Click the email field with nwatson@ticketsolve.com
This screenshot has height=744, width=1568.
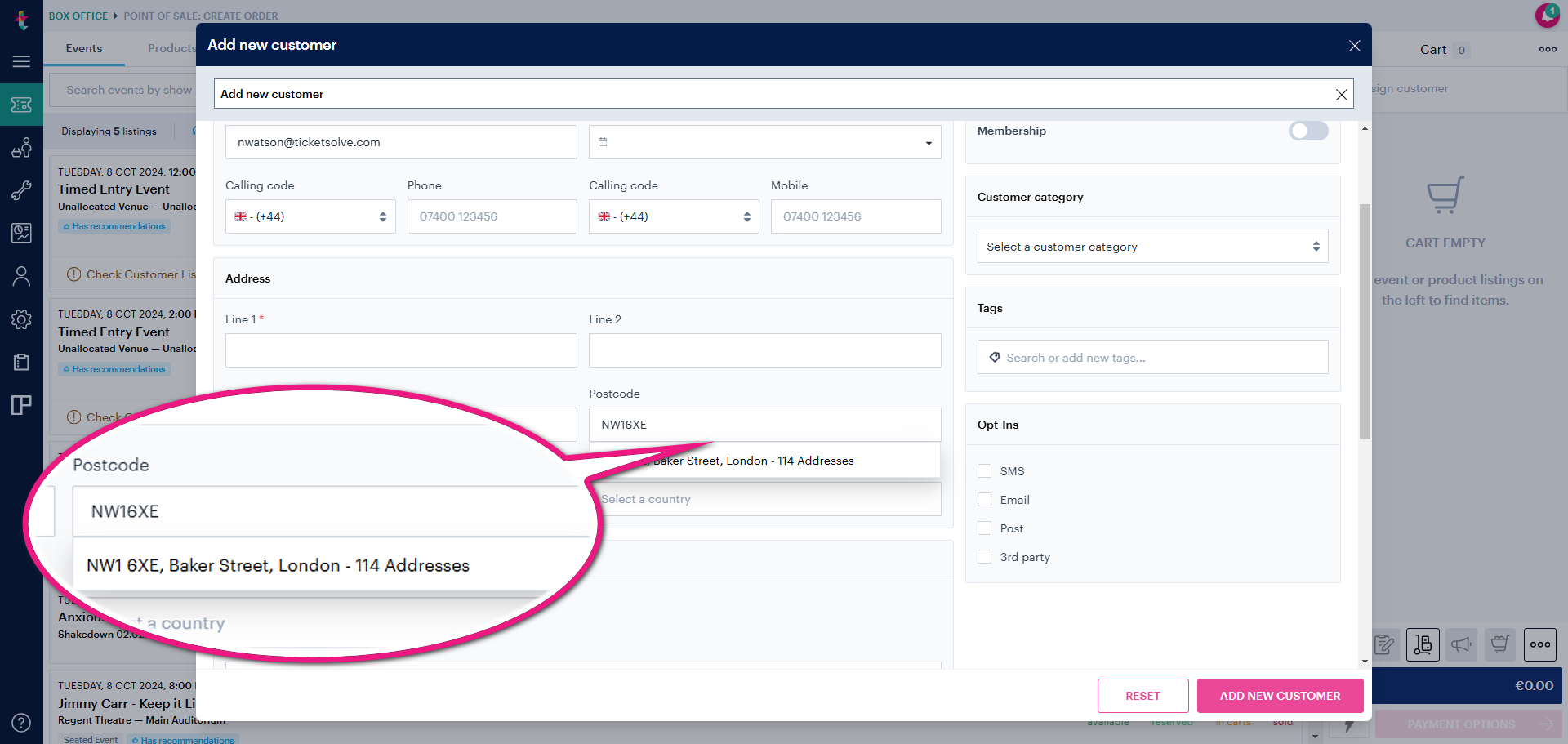click(401, 142)
